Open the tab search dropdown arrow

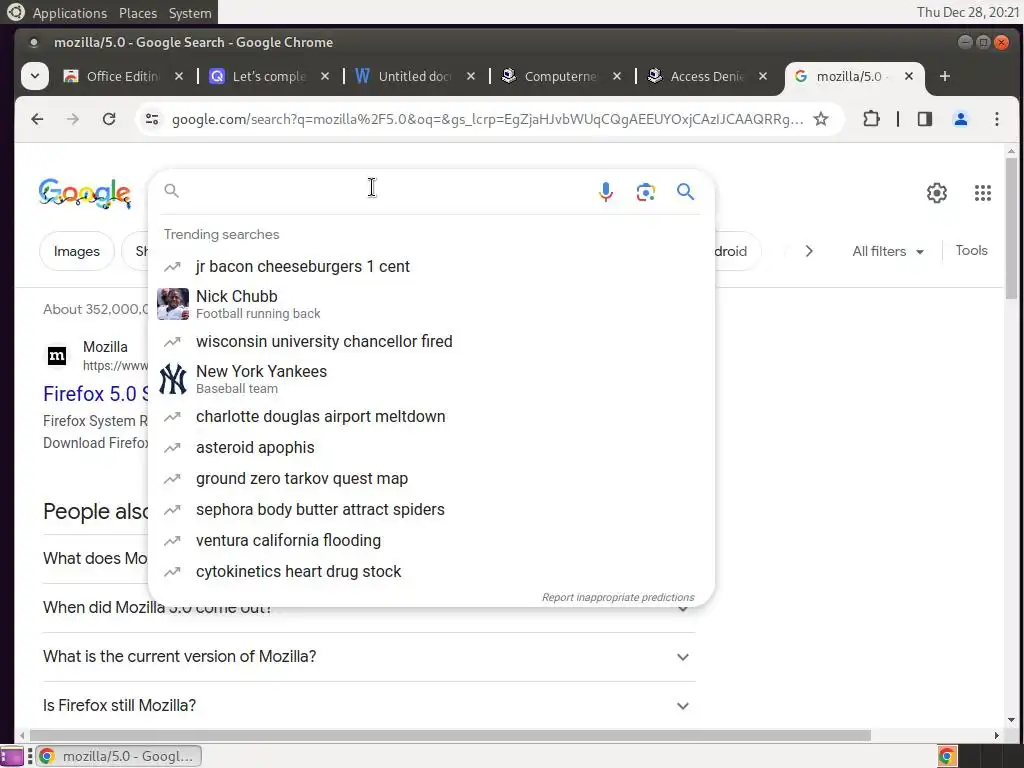[35, 76]
